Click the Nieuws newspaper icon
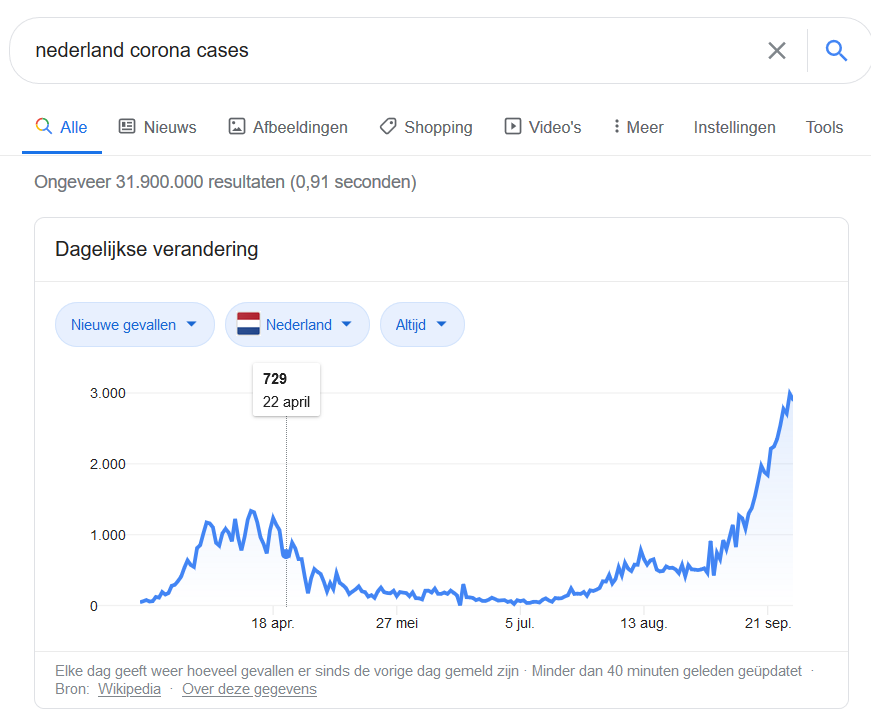Screen dimensions: 871x721 click(x=127, y=127)
